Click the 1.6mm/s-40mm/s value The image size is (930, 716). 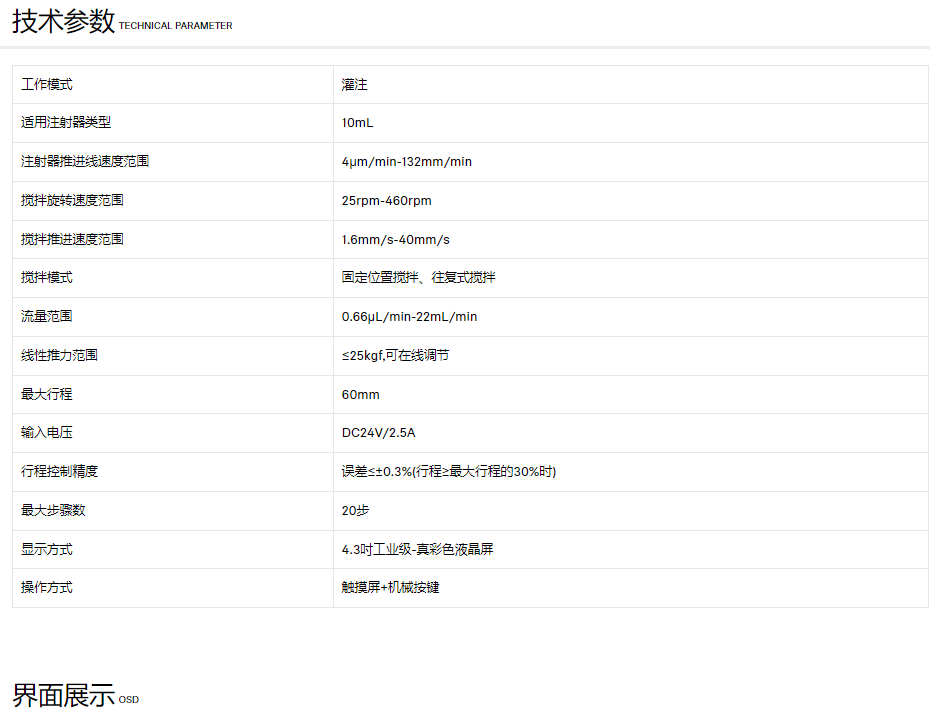pos(395,239)
